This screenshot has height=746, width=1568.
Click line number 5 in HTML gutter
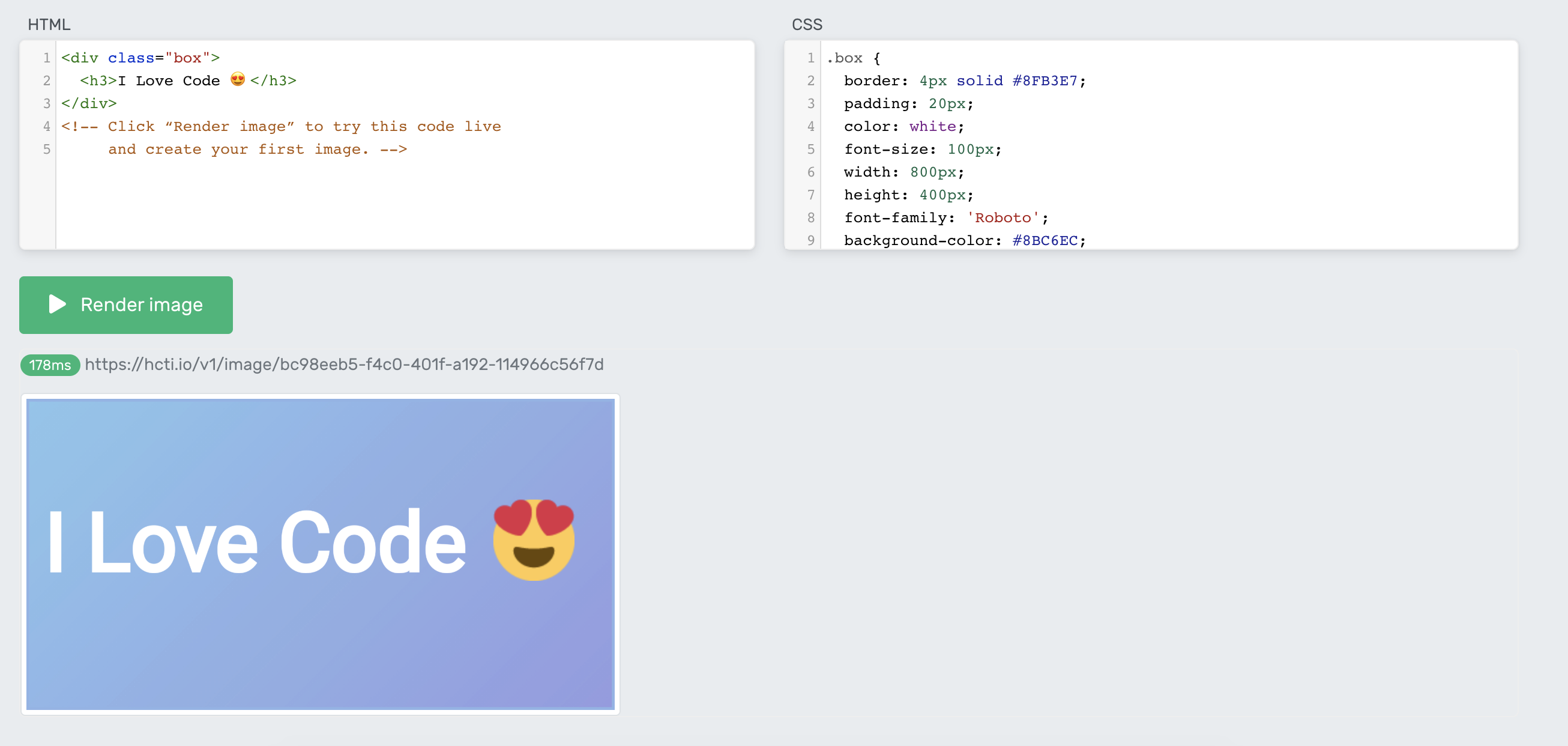tap(46, 149)
